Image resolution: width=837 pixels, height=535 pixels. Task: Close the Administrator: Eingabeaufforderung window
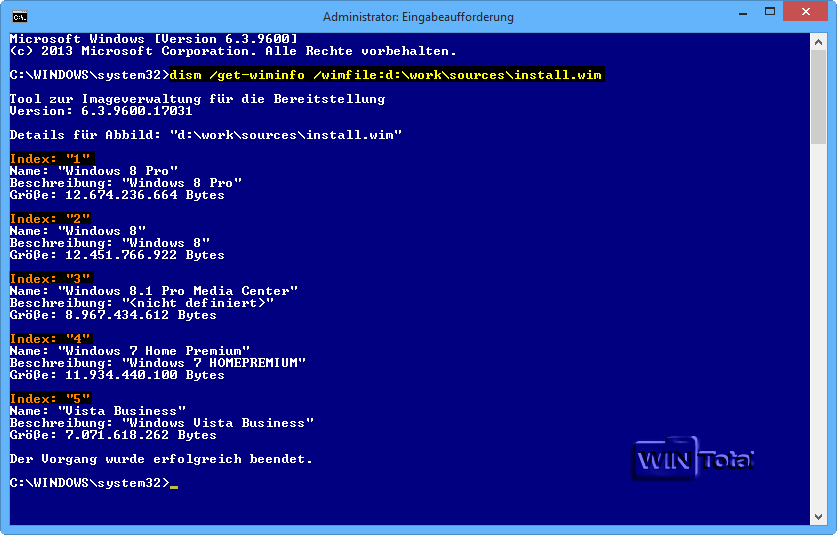806,11
